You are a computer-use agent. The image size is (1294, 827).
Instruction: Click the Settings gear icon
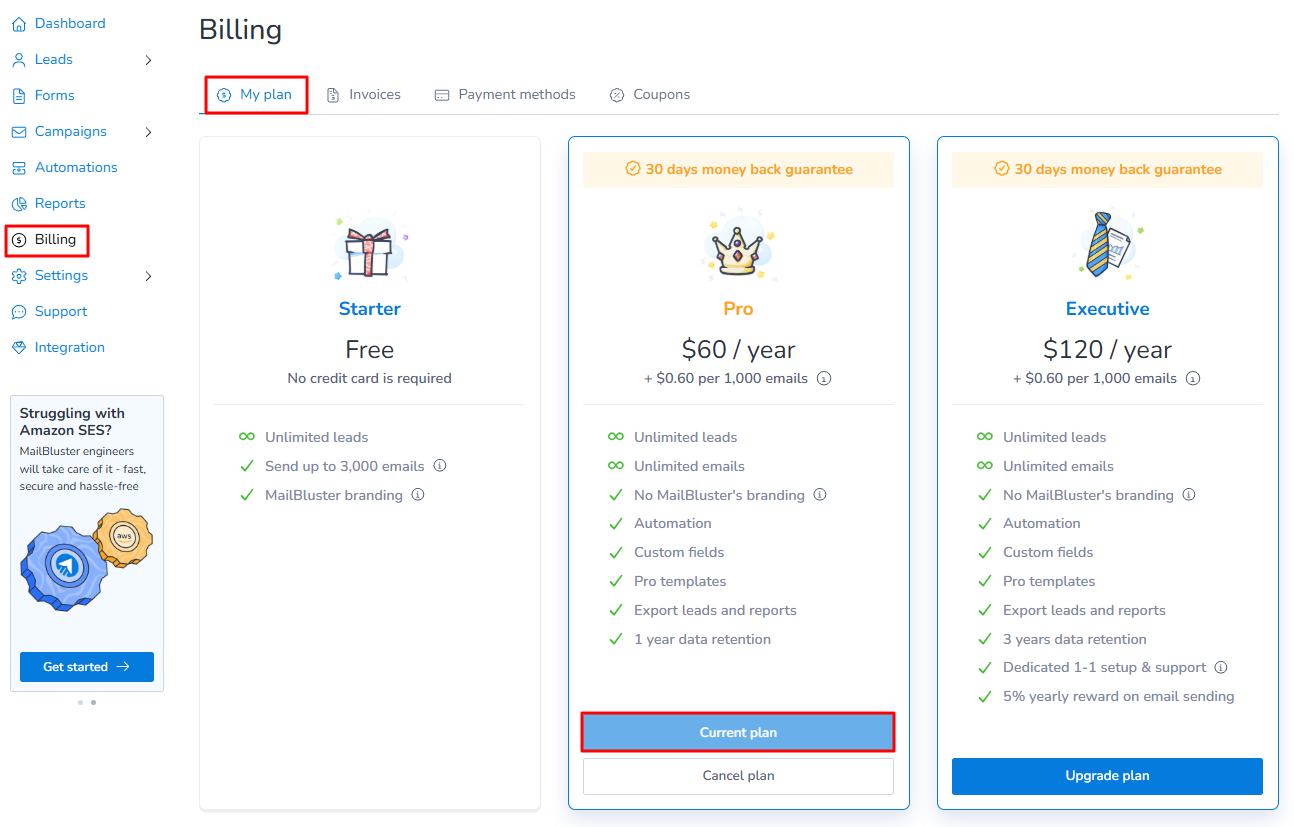[x=19, y=276]
